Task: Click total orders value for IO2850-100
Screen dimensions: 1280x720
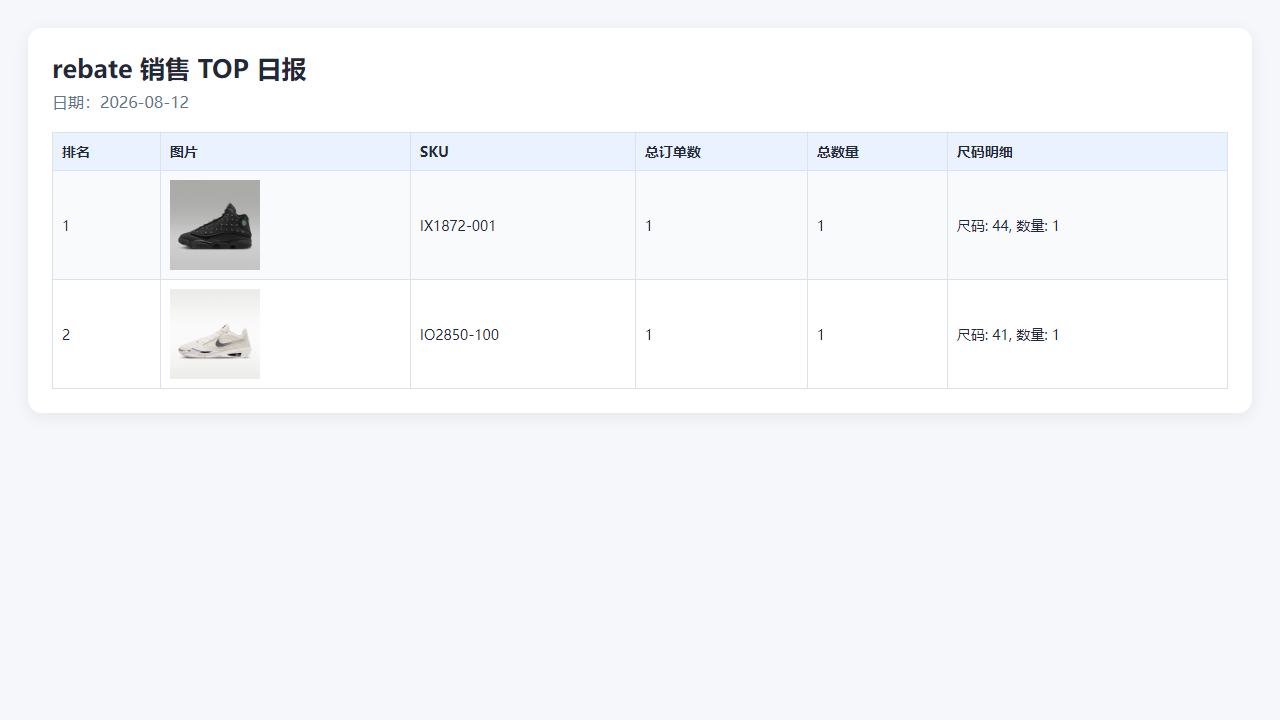Action: point(649,335)
